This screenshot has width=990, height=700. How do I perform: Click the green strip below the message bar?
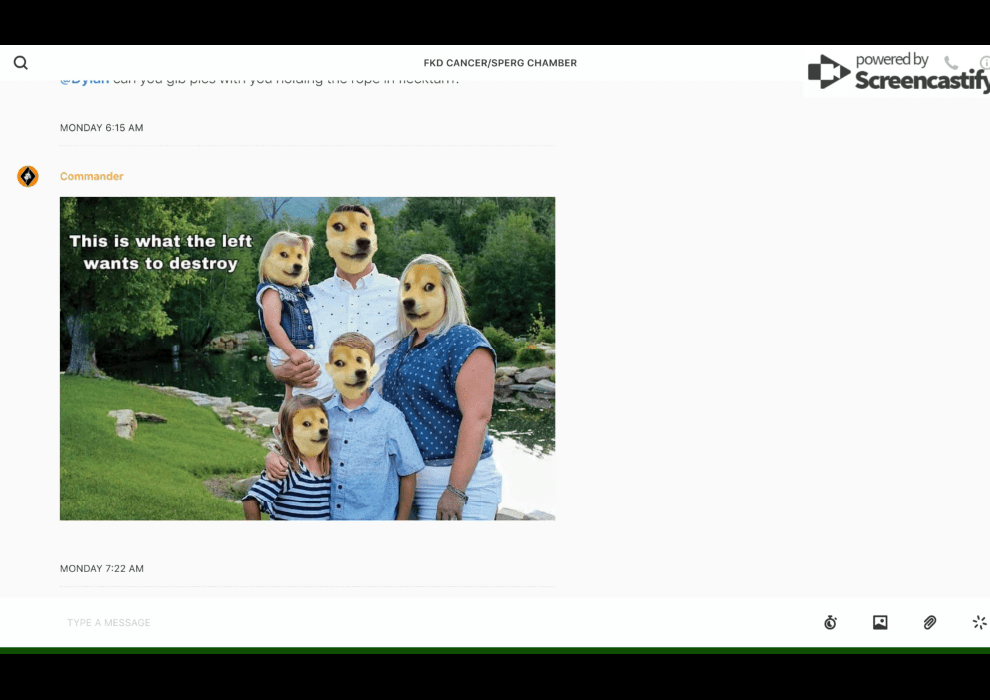click(x=495, y=650)
